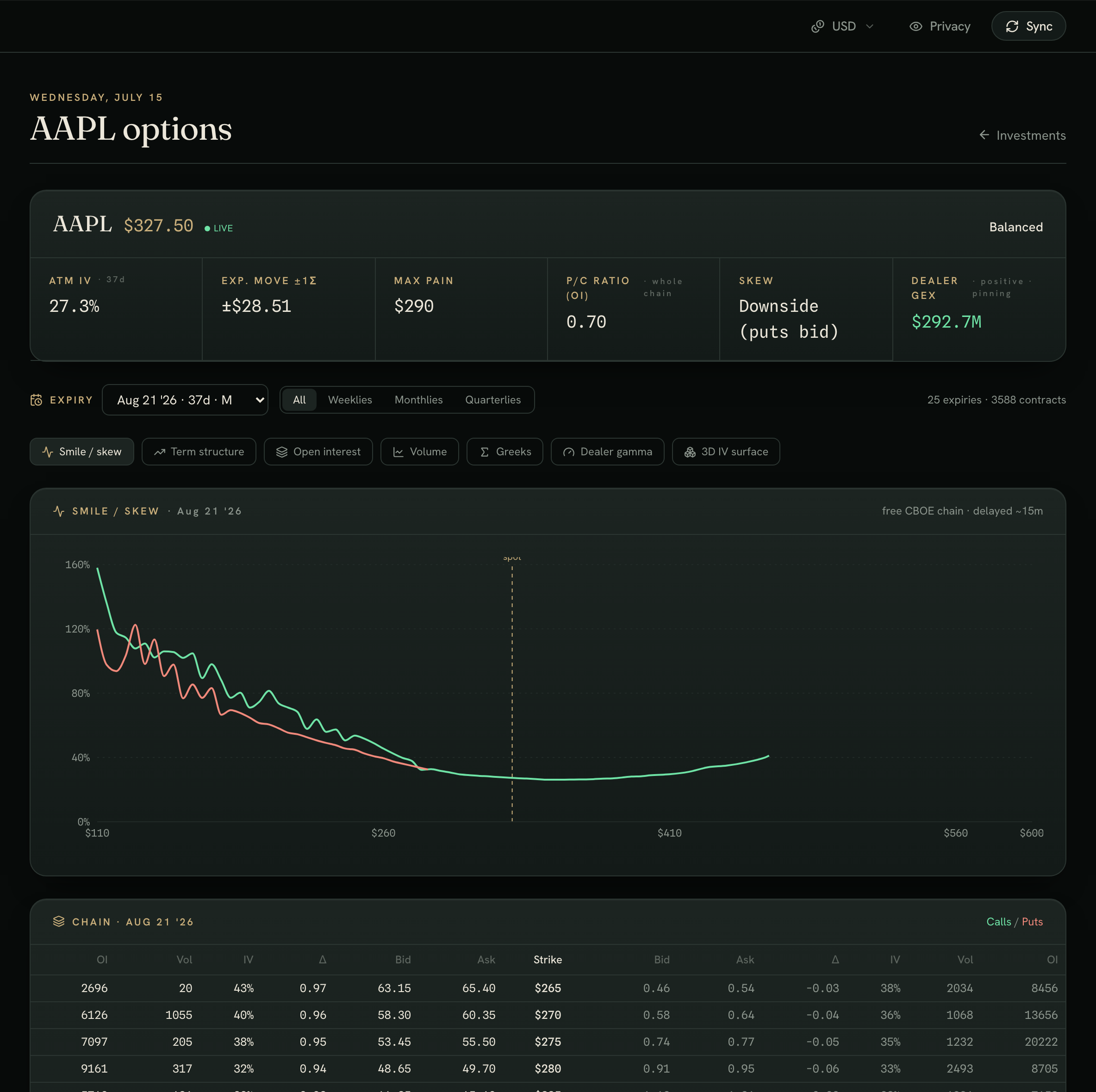
Task: Switch to the Volume tab
Action: [x=420, y=452]
